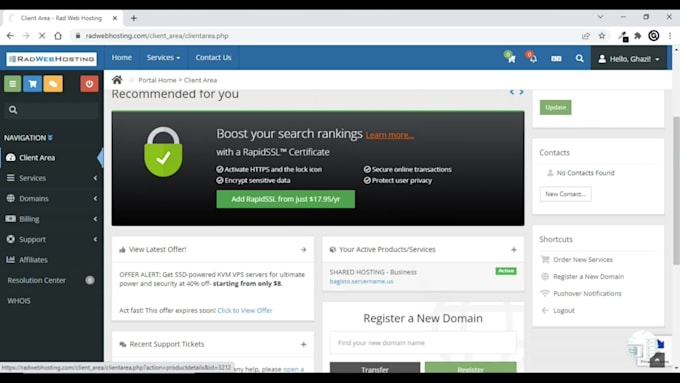
Task: Open the Services dropdown in top nav
Action: [163, 58]
